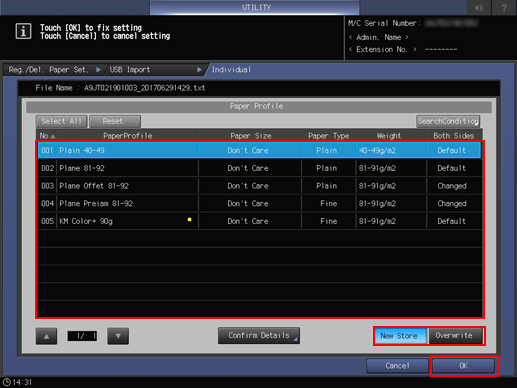The image size is (517, 388).
Task: Cancel the import setting
Action: pos(397,366)
